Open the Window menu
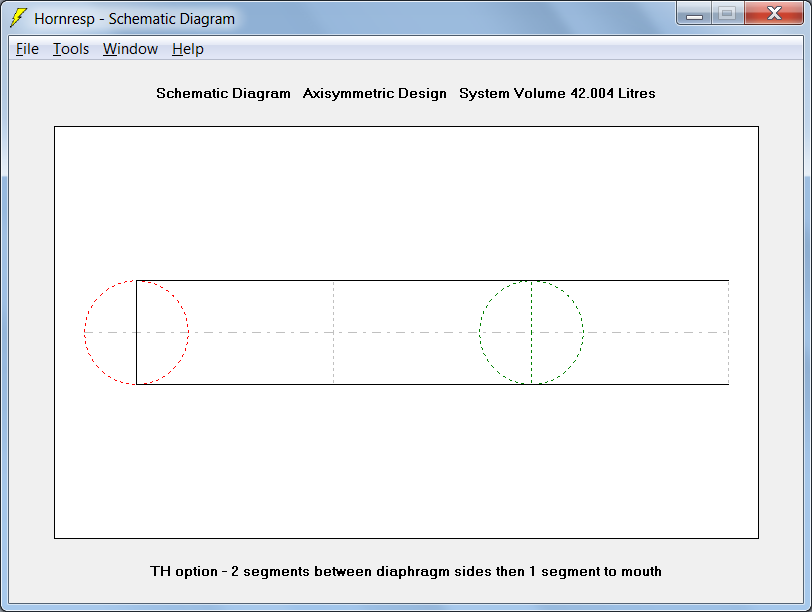The width and height of the screenshot is (812, 612). [130, 49]
